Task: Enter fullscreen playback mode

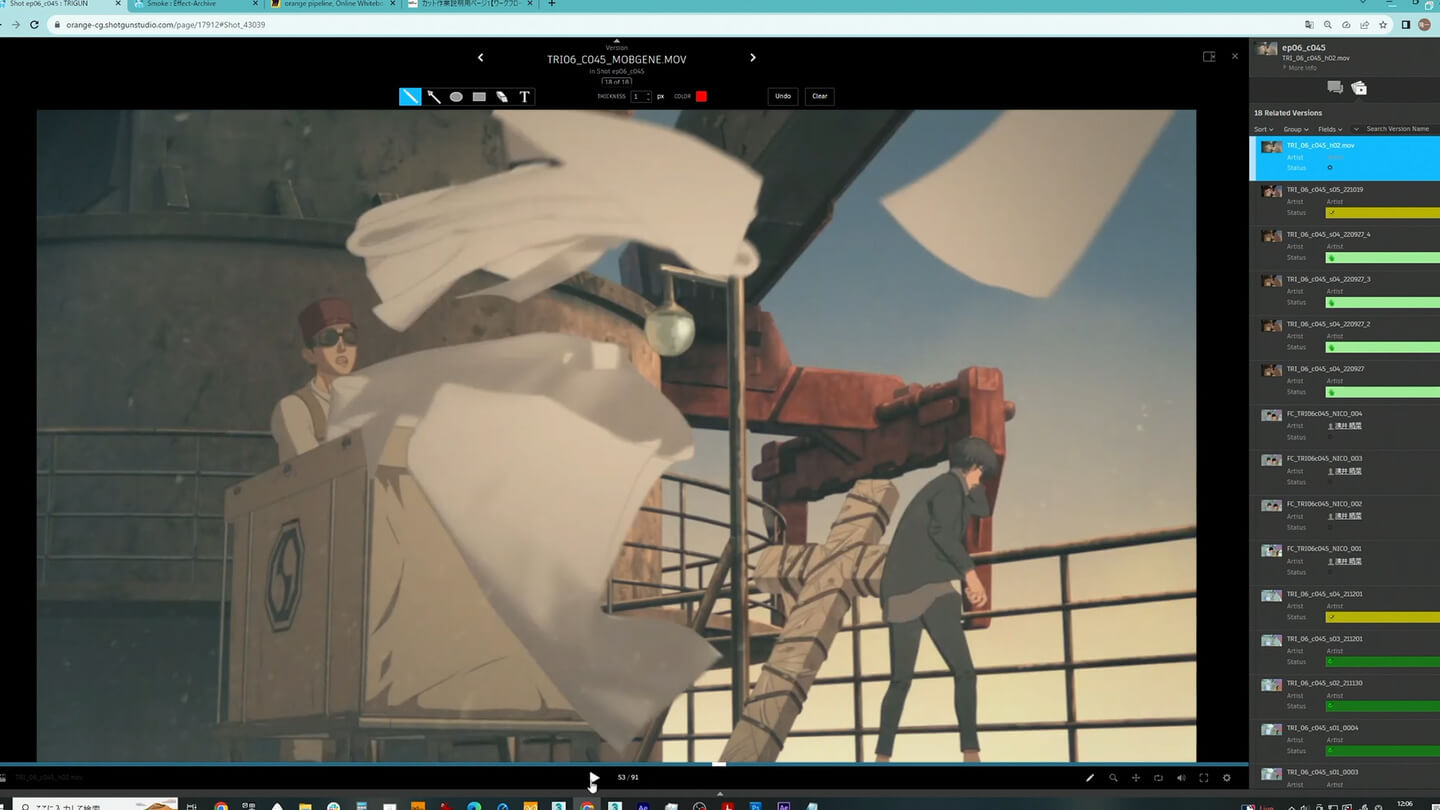Action: coord(1204,778)
